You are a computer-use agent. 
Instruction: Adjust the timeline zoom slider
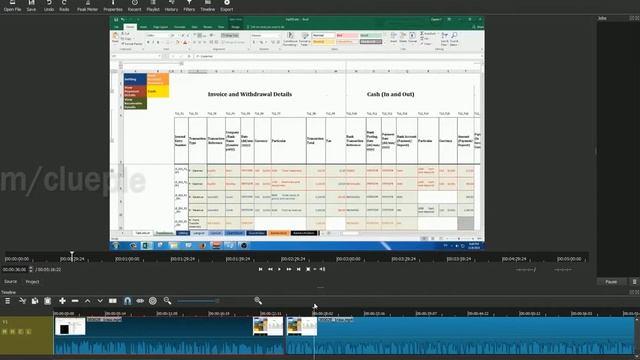[198, 301]
